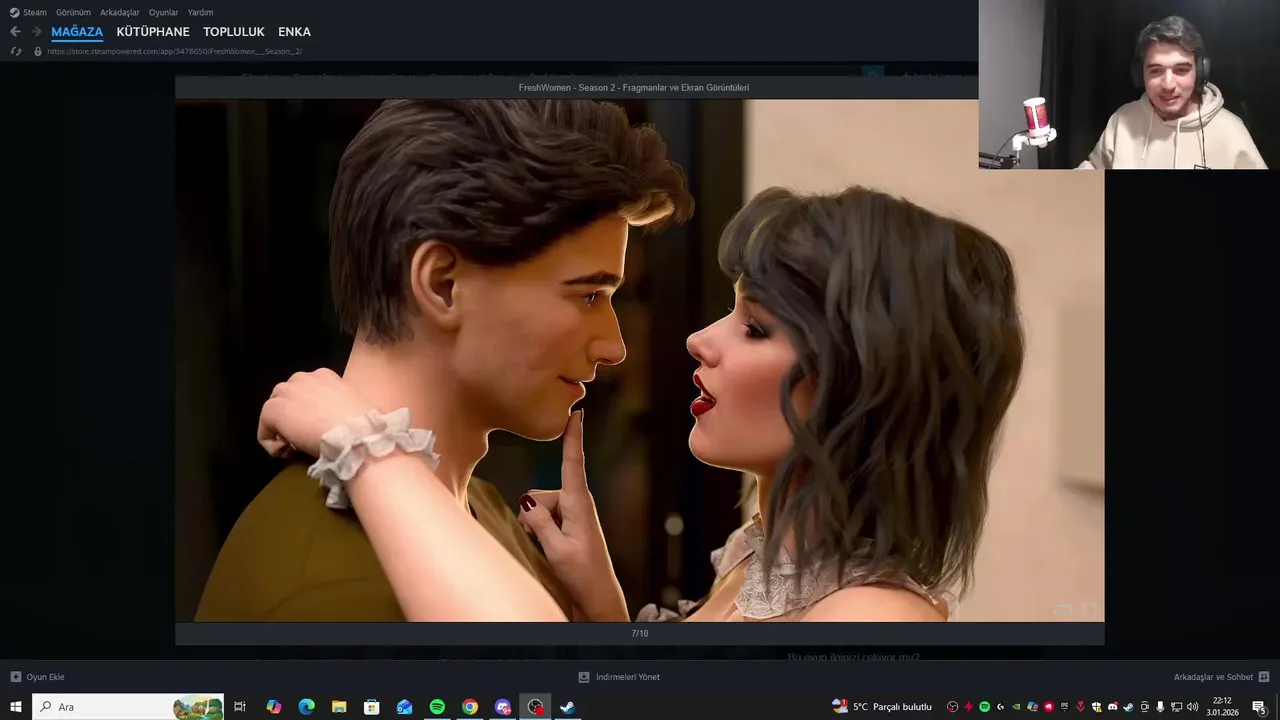This screenshot has height=720, width=1280.
Task: Open the Mail app from the taskbar
Action: [404, 707]
